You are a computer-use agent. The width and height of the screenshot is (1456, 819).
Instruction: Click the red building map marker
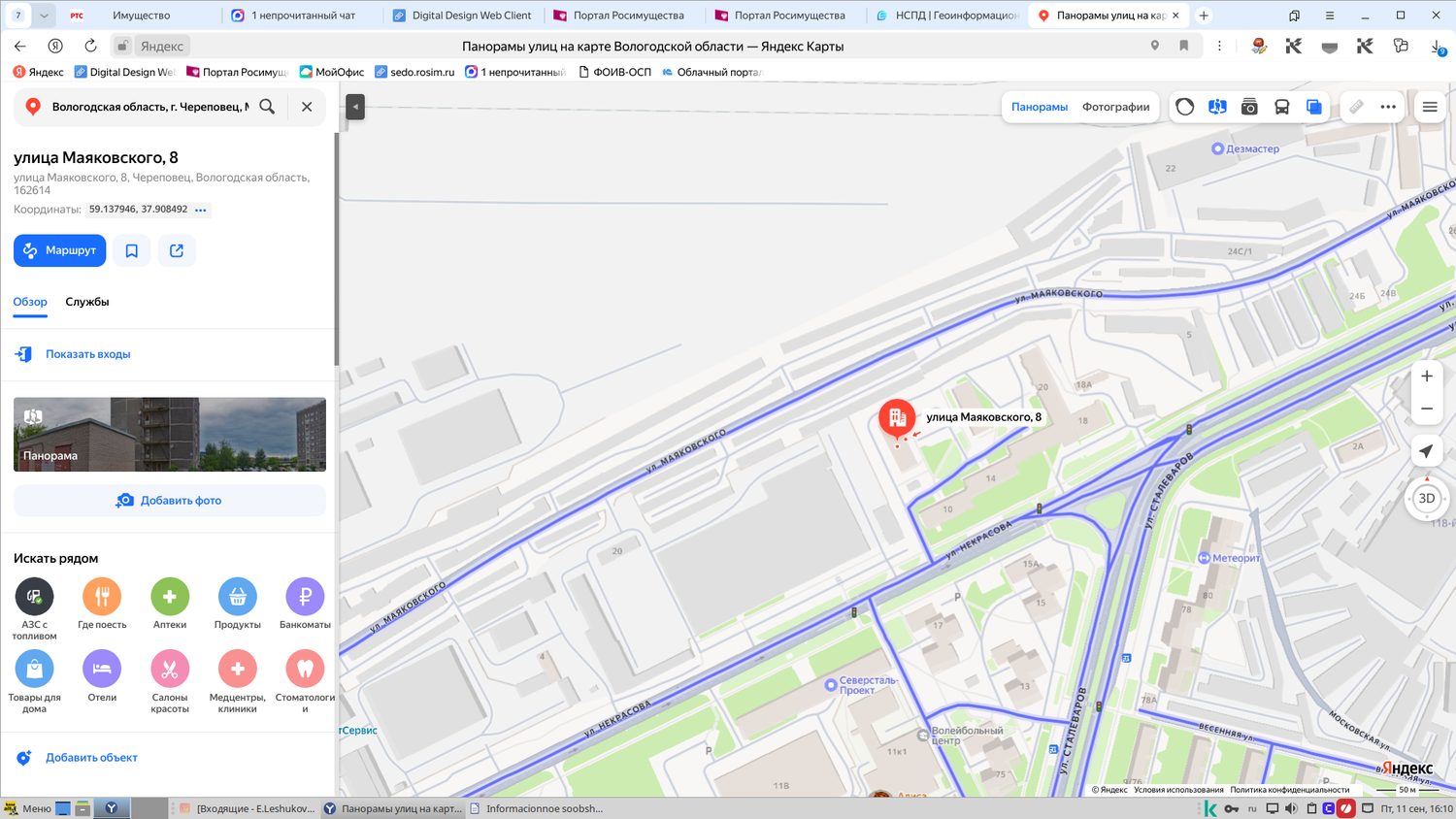coord(897,419)
